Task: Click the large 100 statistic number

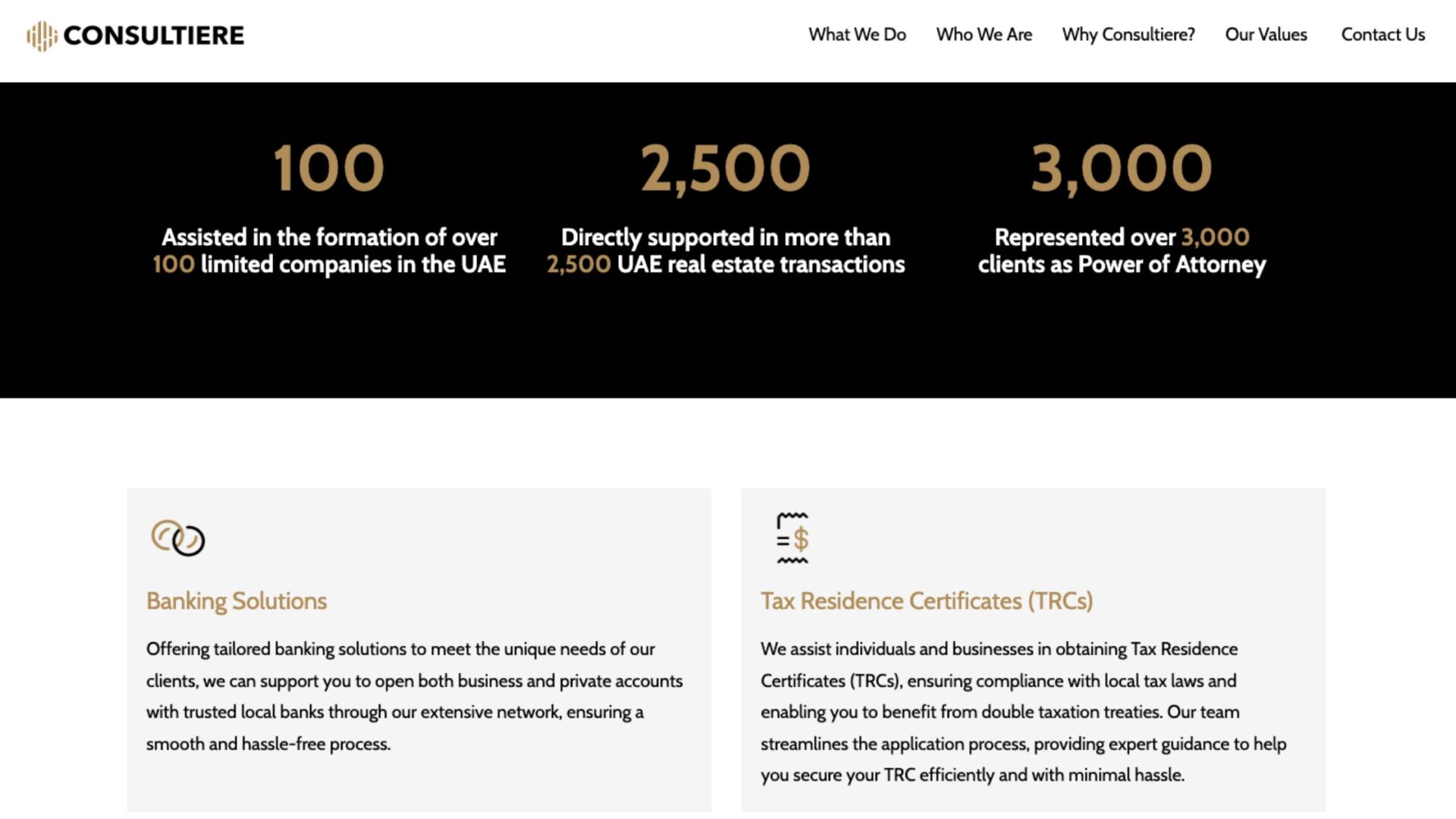Action: click(329, 168)
